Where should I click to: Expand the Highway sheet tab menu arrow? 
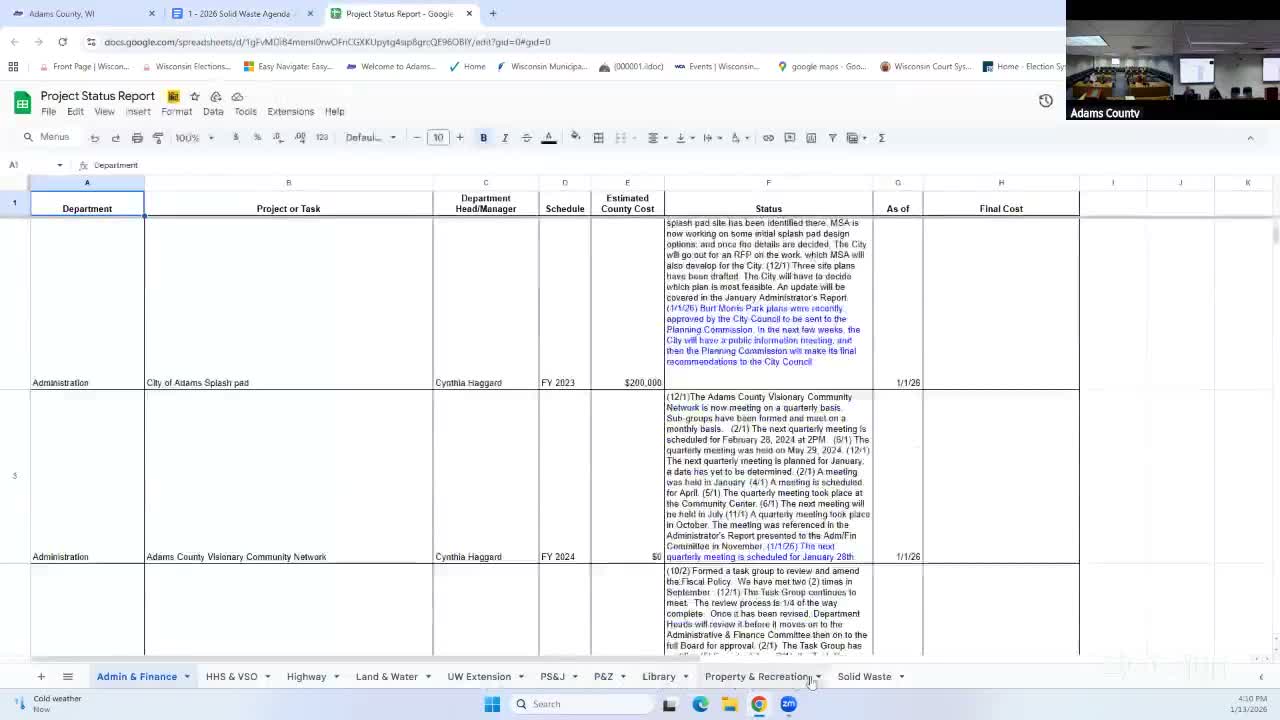[x=336, y=677]
